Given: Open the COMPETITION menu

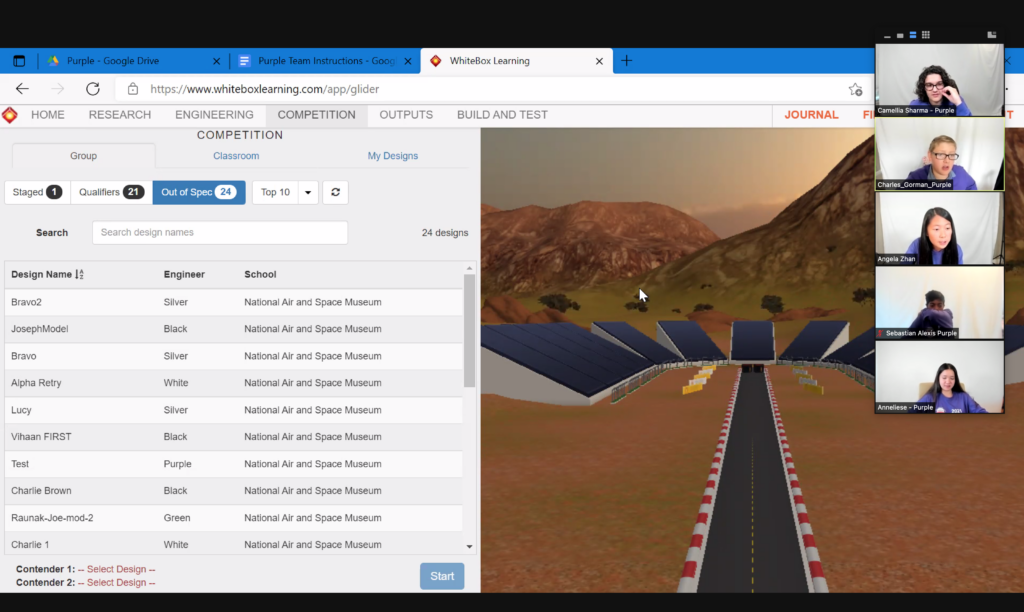Looking at the screenshot, I should coord(317,115).
